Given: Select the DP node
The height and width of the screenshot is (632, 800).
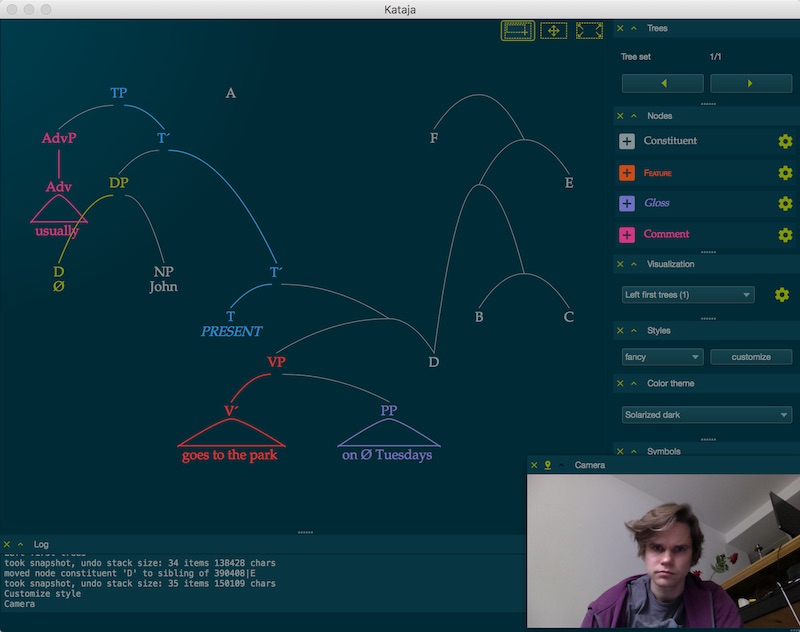Looking at the screenshot, I should pos(118,183).
